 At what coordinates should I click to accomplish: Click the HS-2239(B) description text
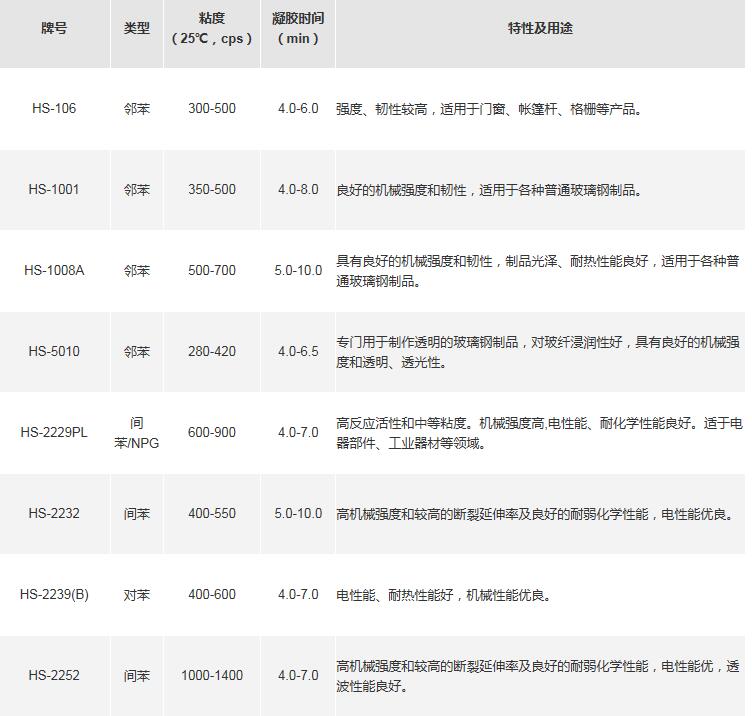click(x=443, y=595)
